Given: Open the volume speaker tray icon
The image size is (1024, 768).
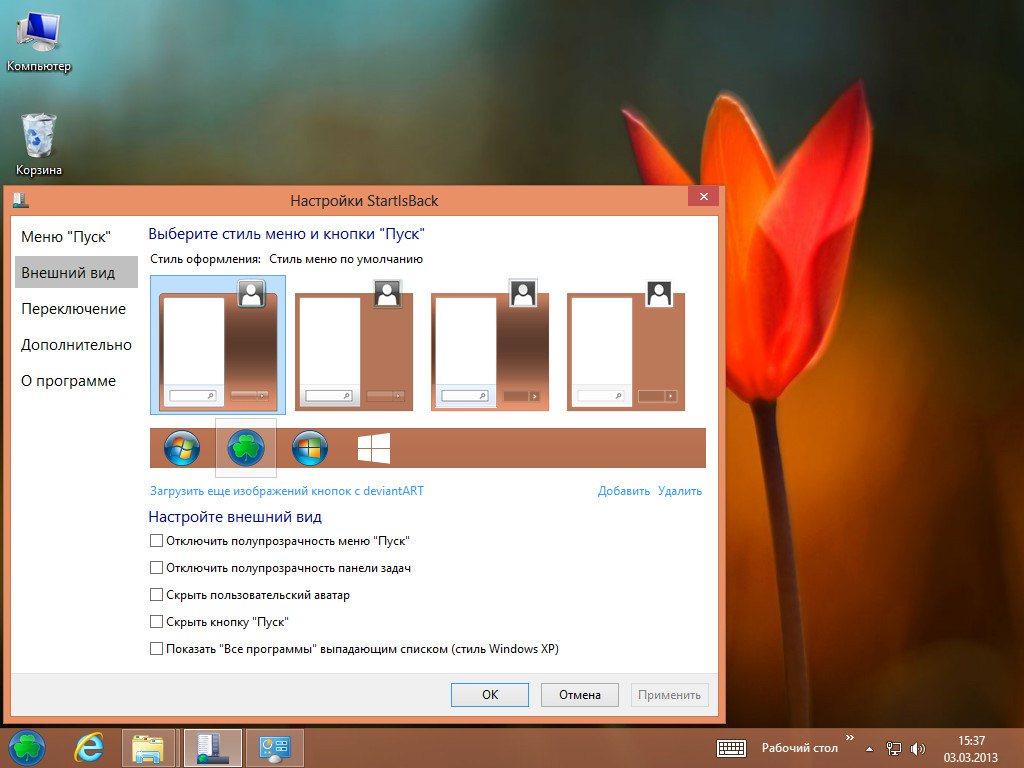Looking at the screenshot, I should pos(918,749).
